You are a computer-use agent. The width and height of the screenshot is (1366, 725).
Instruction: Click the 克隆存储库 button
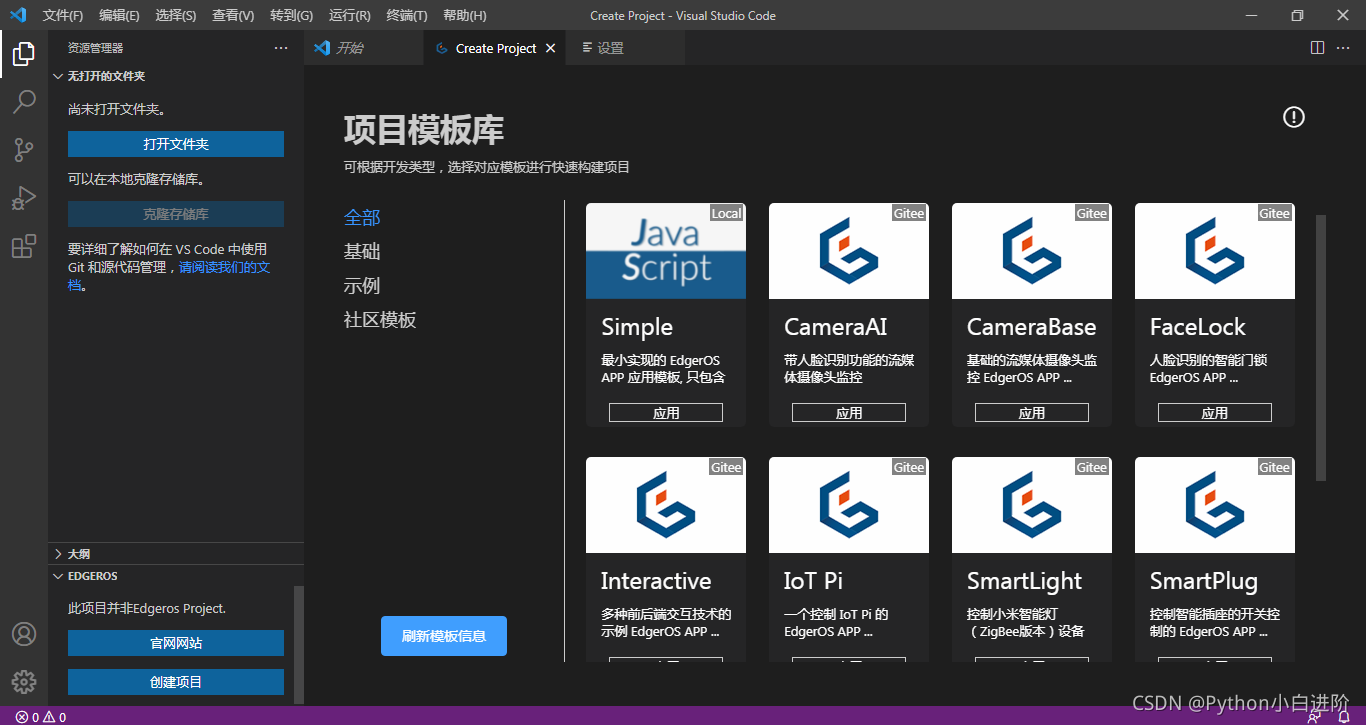[x=176, y=214]
